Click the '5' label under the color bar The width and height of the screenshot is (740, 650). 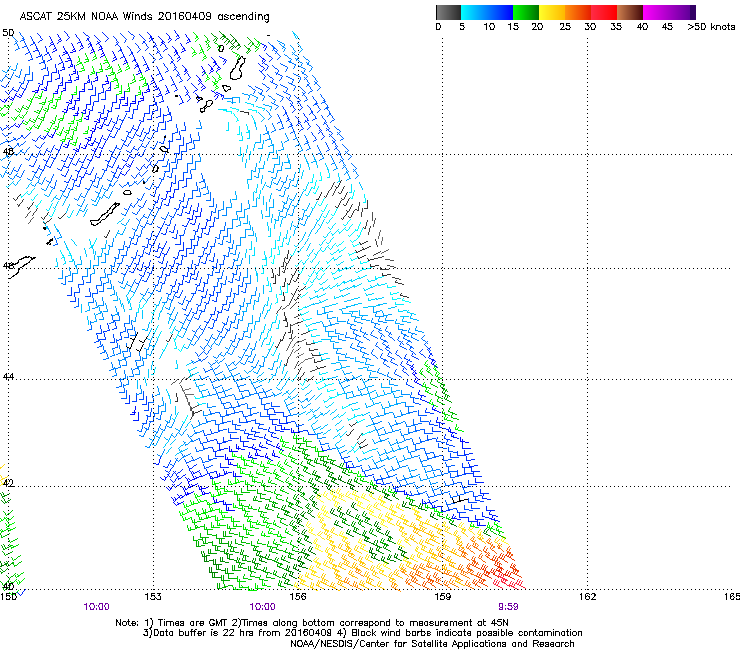pyautogui.click(x=462, y=27)
